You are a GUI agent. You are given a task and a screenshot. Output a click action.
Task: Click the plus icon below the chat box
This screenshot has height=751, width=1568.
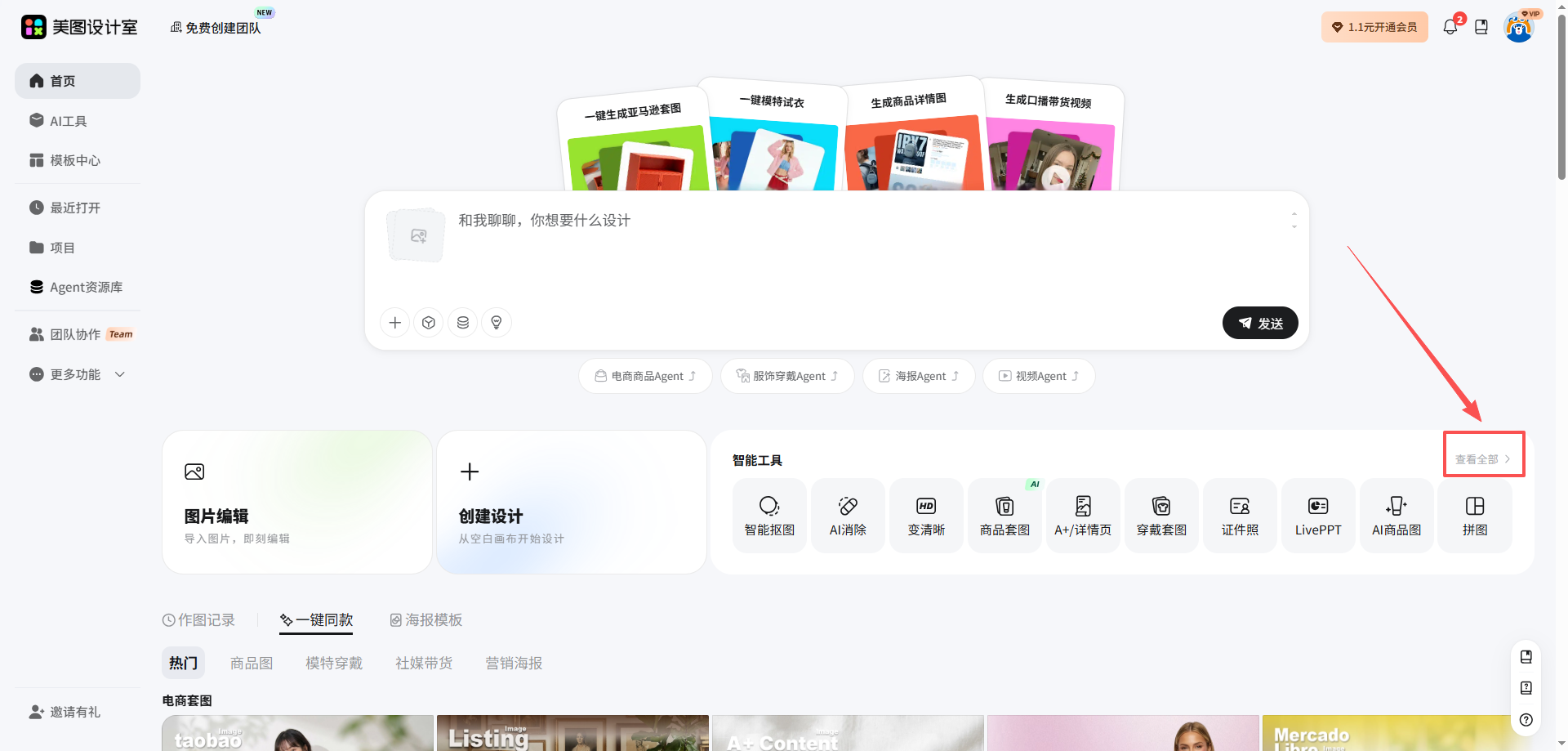(x=394, y=322)
